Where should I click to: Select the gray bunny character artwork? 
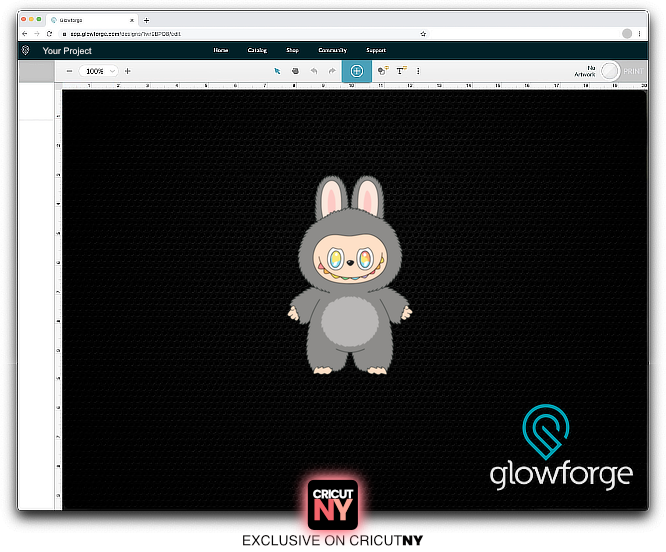tap(350, 275)
